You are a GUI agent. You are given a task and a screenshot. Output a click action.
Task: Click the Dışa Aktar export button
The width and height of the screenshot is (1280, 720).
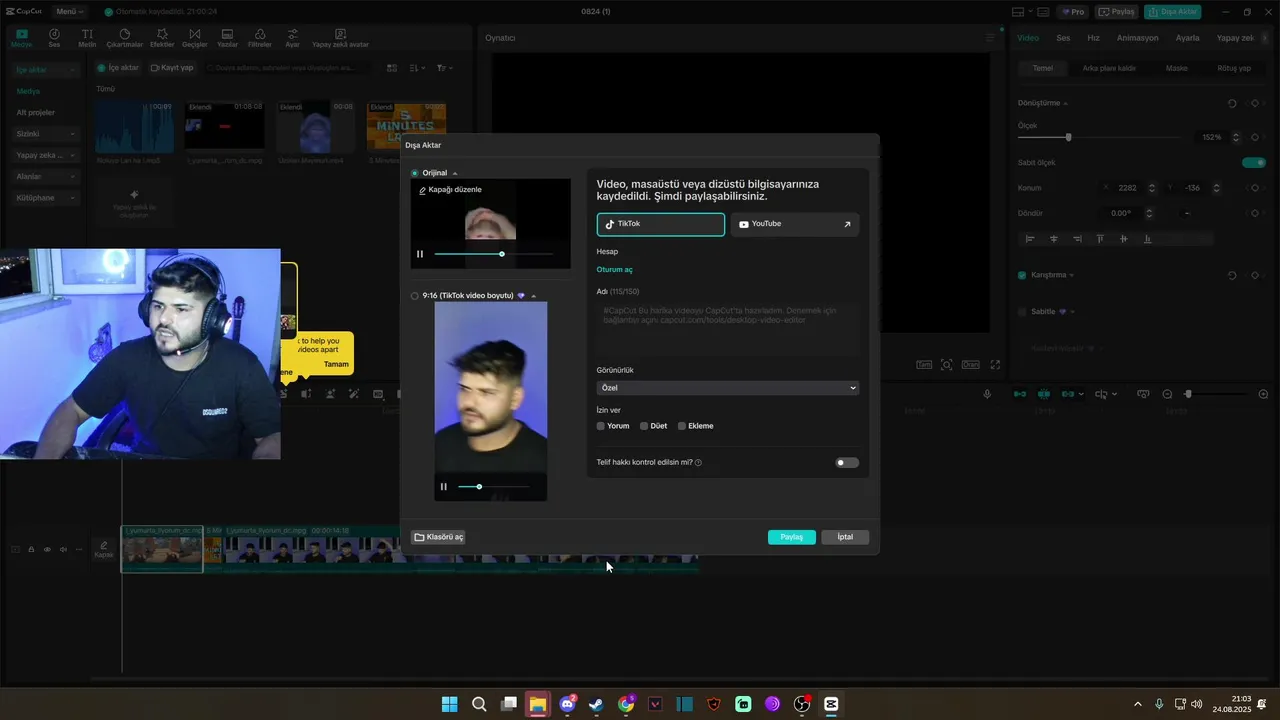1173,12
